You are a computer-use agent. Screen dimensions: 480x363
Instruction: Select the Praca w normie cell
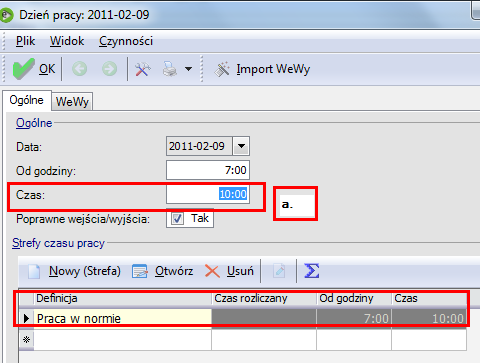[123, 318]
